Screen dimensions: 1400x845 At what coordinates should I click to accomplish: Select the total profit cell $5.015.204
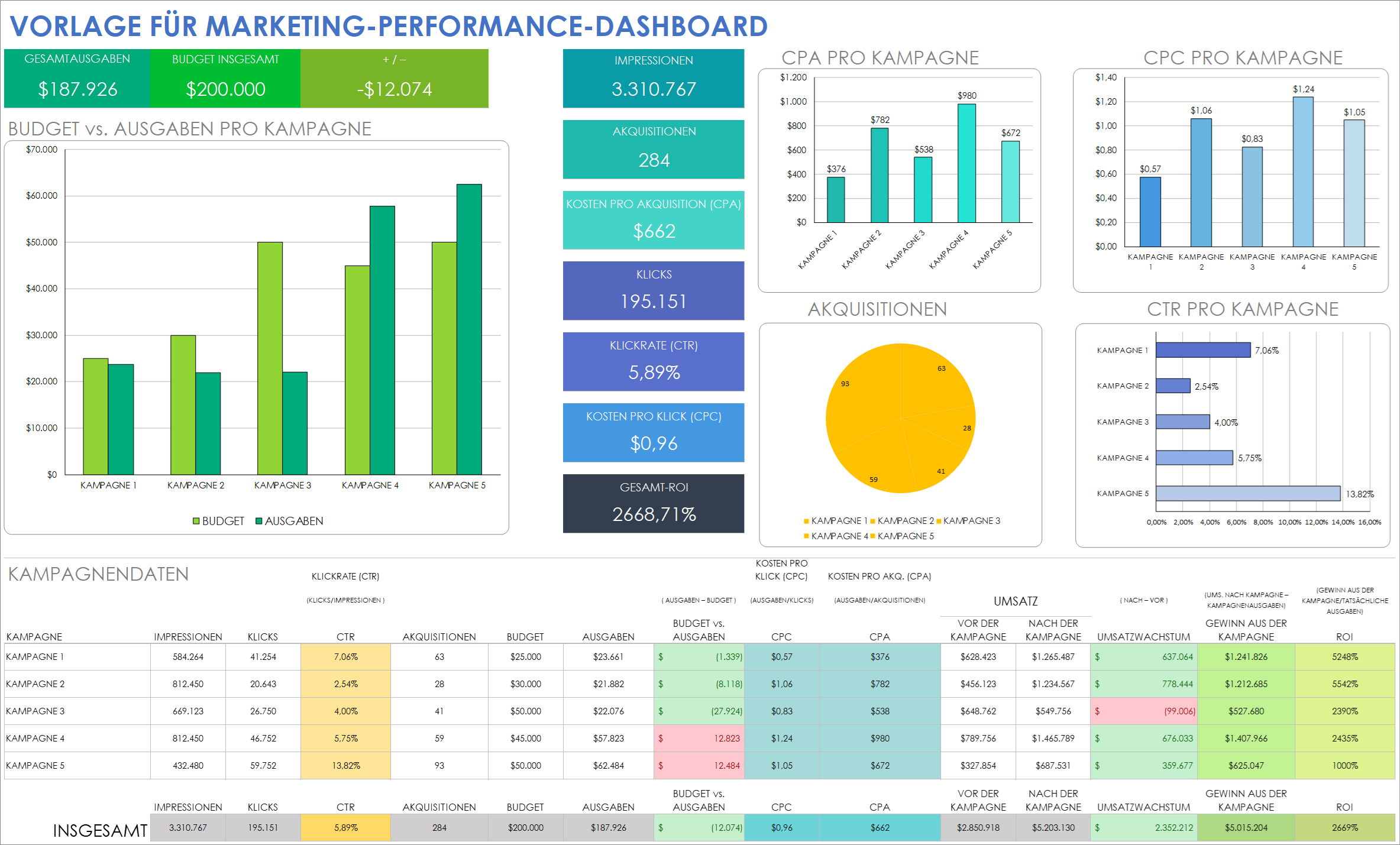point(1246,828)
